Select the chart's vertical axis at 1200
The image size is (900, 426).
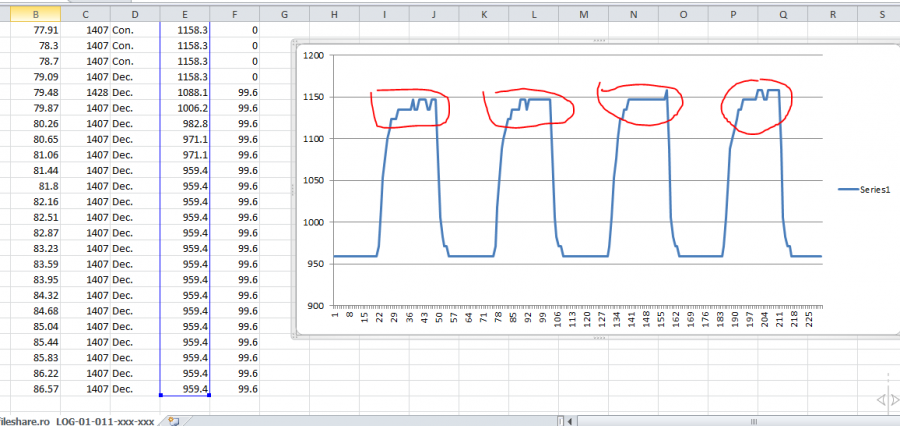coord(314,56)
